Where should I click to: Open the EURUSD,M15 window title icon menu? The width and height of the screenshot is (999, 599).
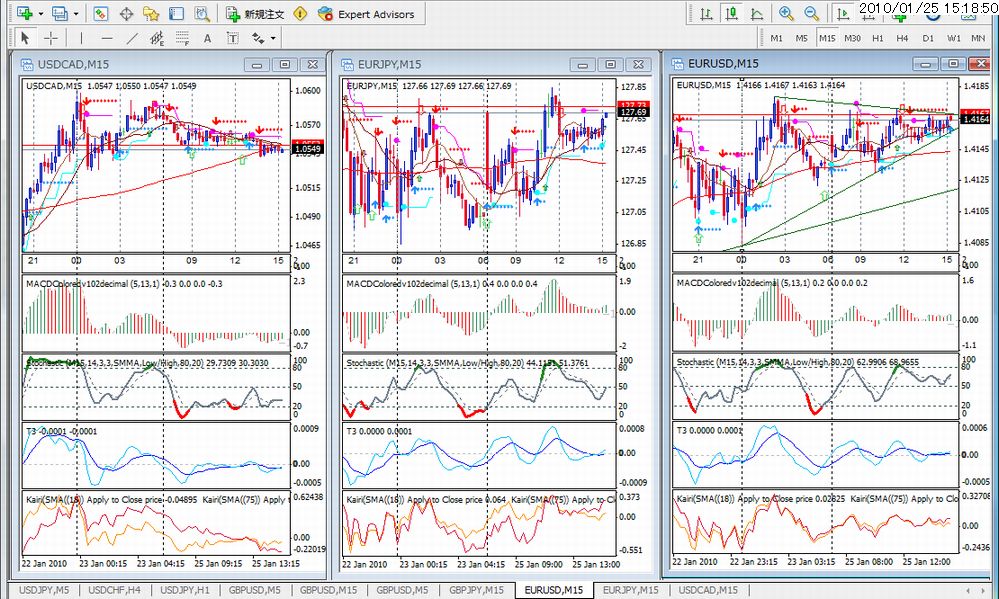pos(677,63)
